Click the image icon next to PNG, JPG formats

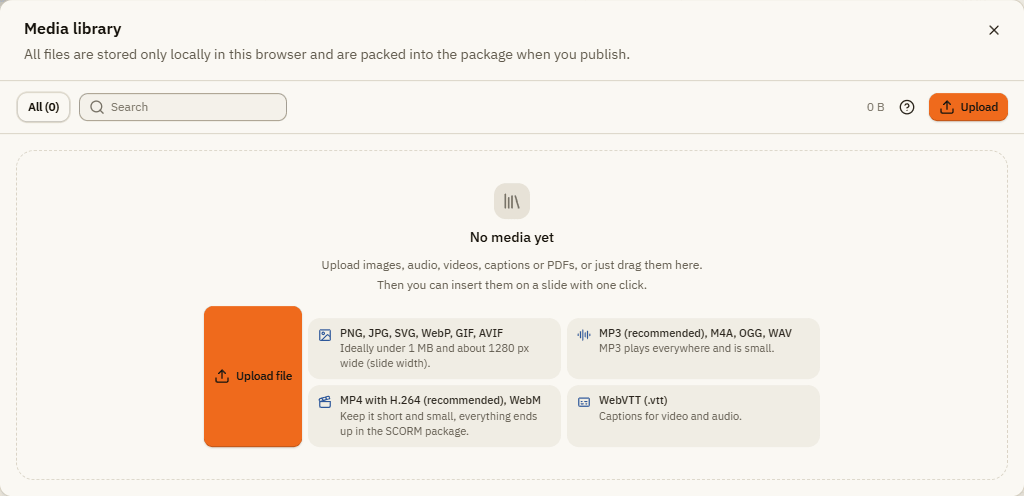[325, 335]
